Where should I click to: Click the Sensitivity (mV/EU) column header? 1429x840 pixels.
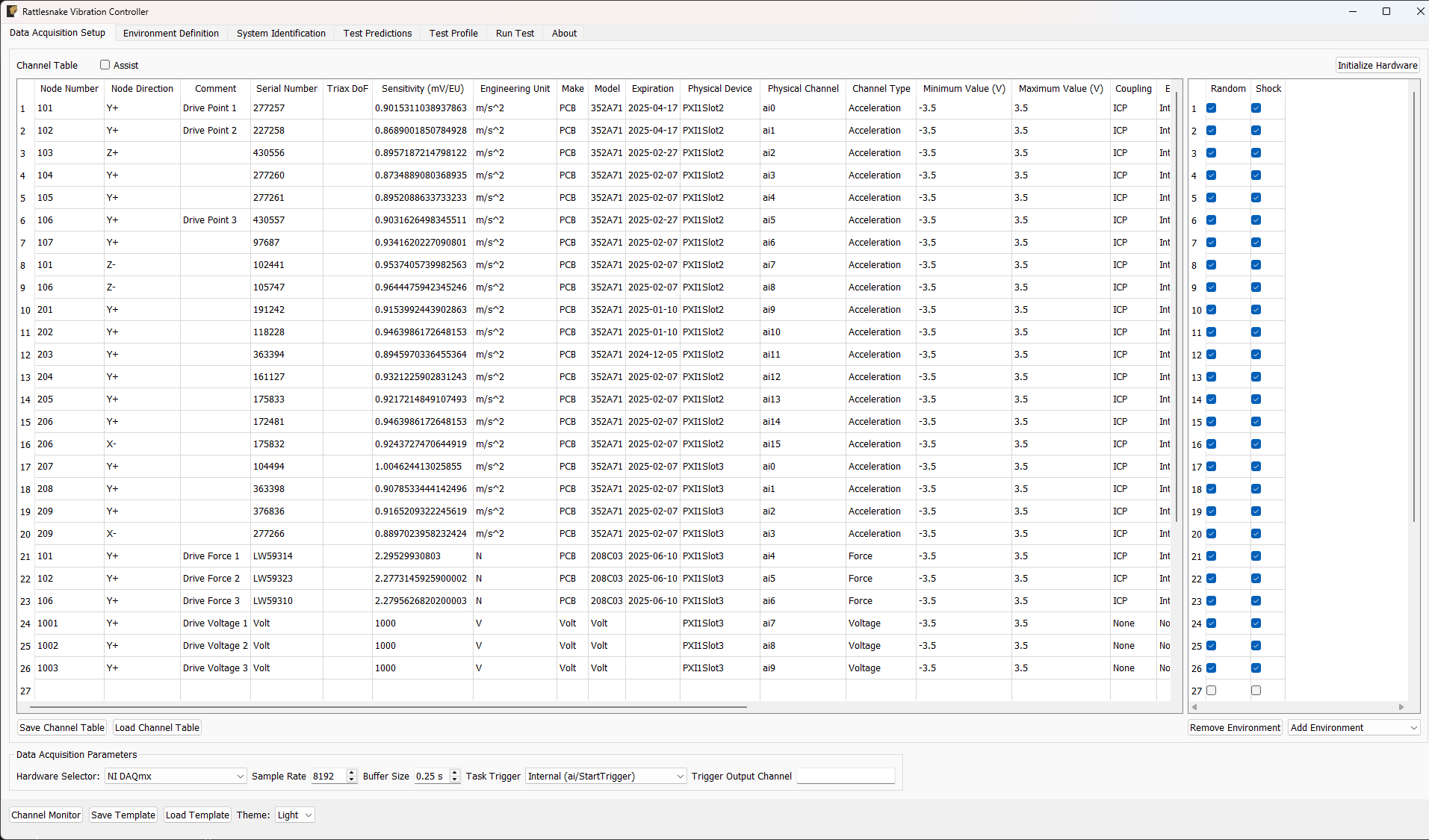click(423, 88)
